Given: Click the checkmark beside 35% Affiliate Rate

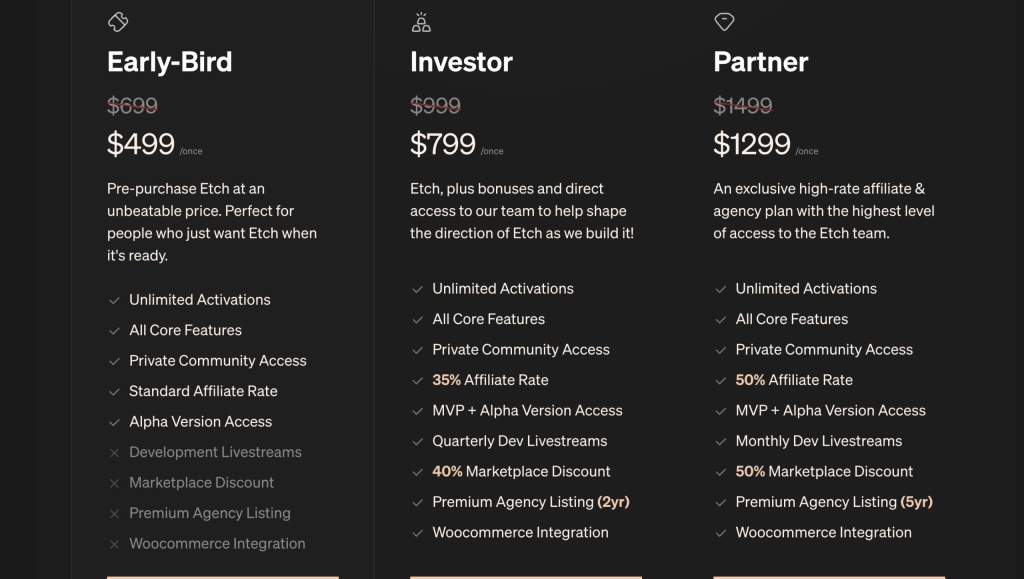Looking at the screenshot, I should click(x=417, y=381).
